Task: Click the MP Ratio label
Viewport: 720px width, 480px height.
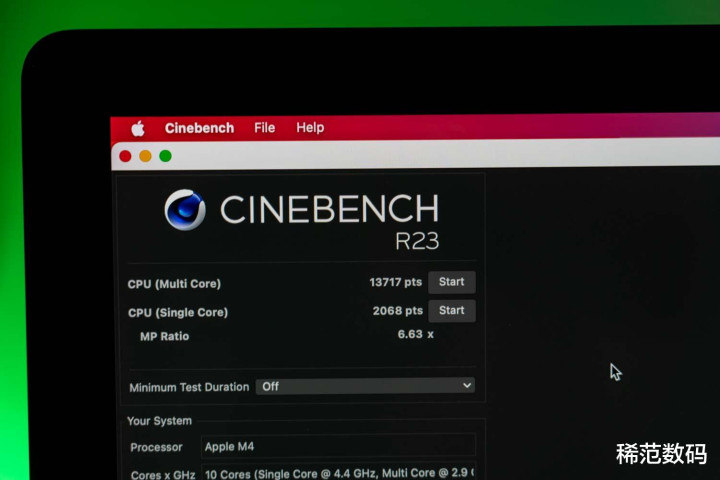Action: click(x=164, y=336)
